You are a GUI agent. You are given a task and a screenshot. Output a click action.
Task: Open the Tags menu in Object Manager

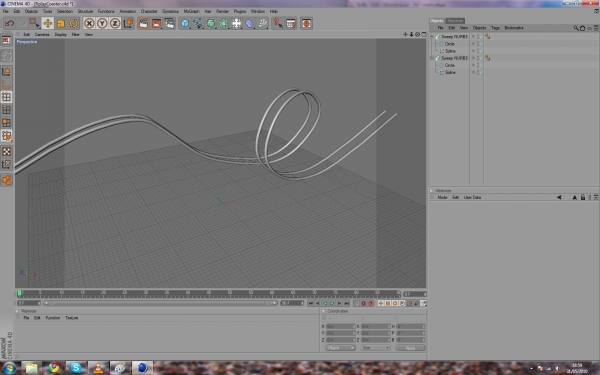[x=495, y=28]
